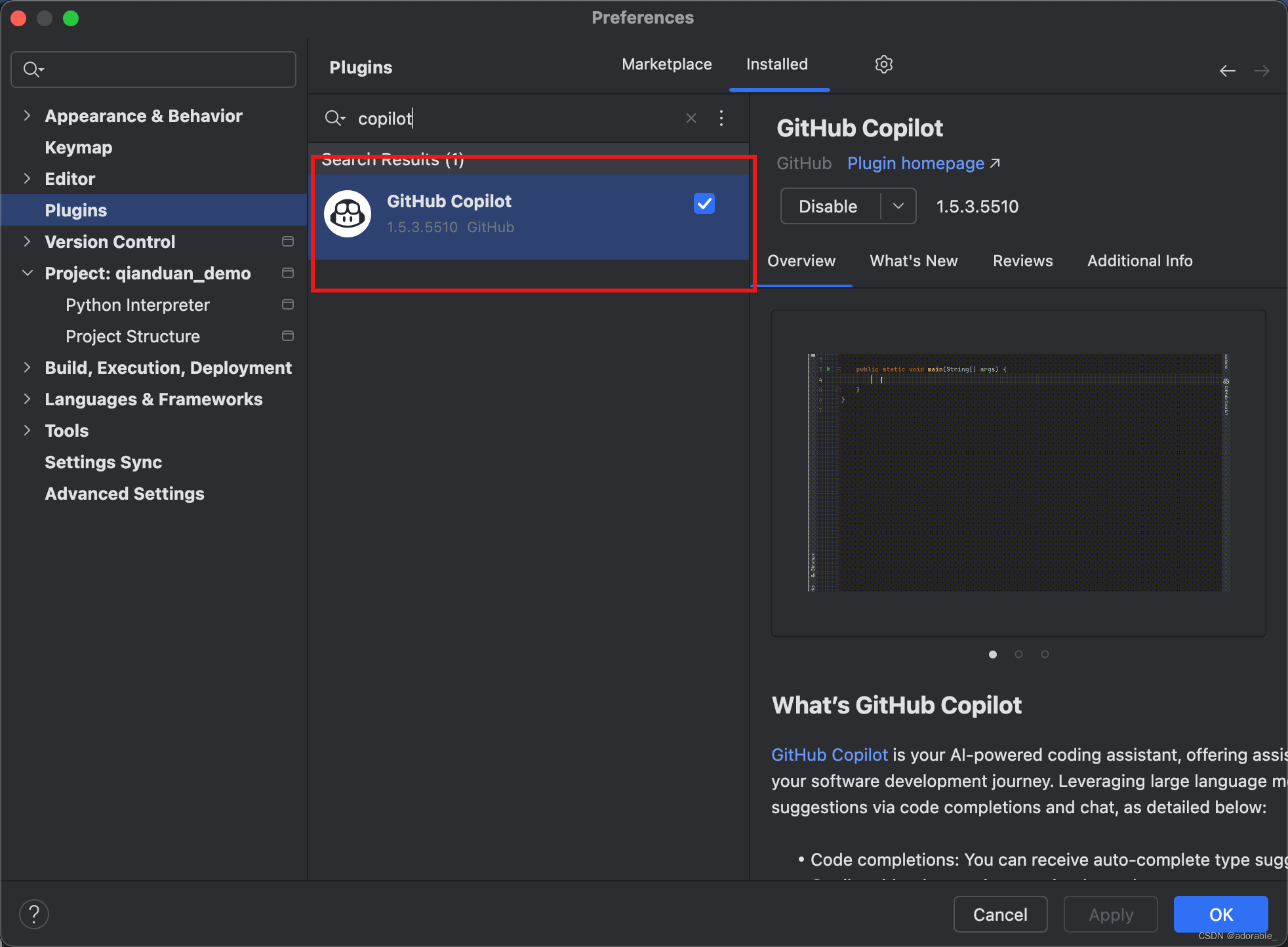Select Python Interpreter in the sidebar tree
This screenshot has width=1288, height=947.
pyautogui.click(x=137, y=304)
